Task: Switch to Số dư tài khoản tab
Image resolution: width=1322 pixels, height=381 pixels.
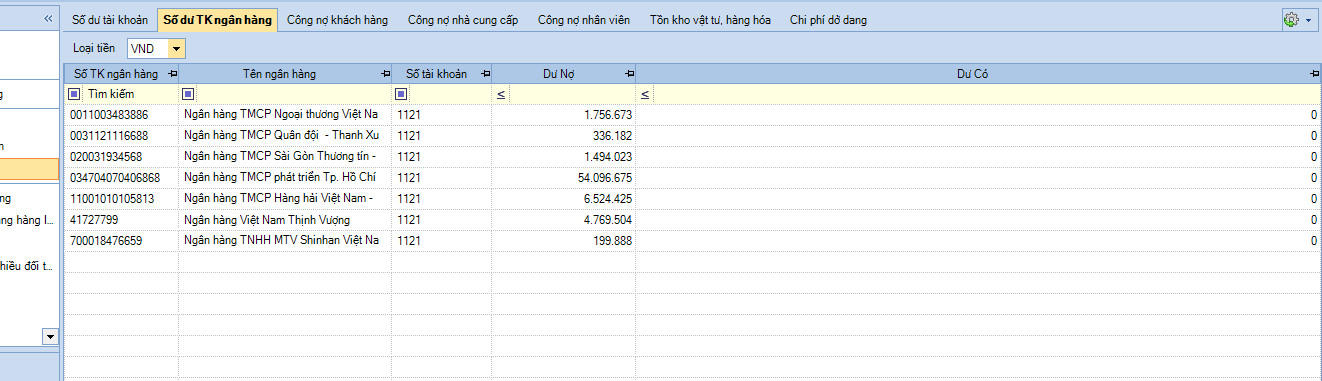Action: coord(110,20)
